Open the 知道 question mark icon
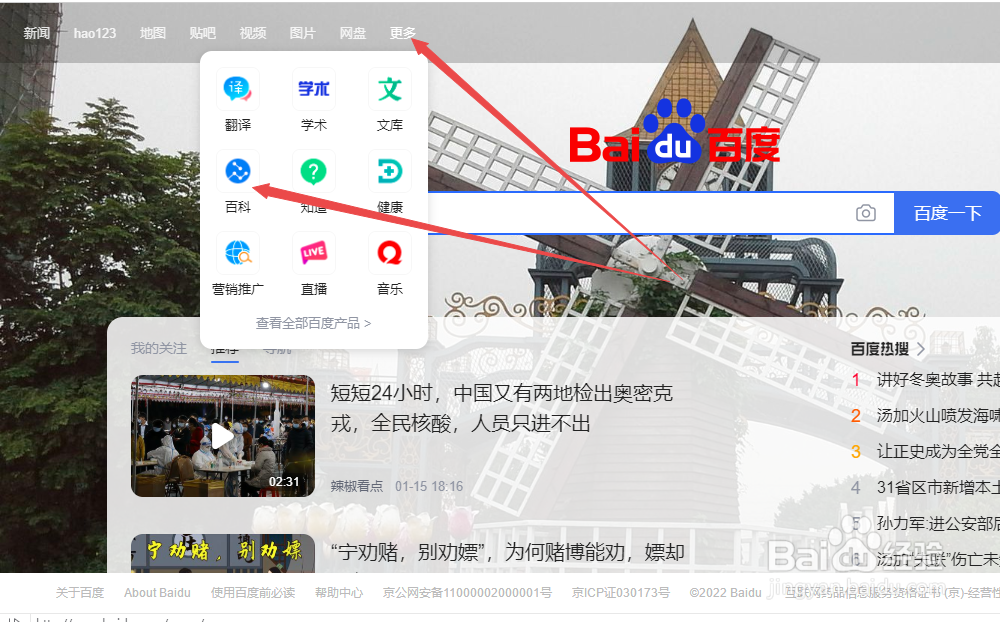Screen dimensions: 1000x622 click(313, 171)
